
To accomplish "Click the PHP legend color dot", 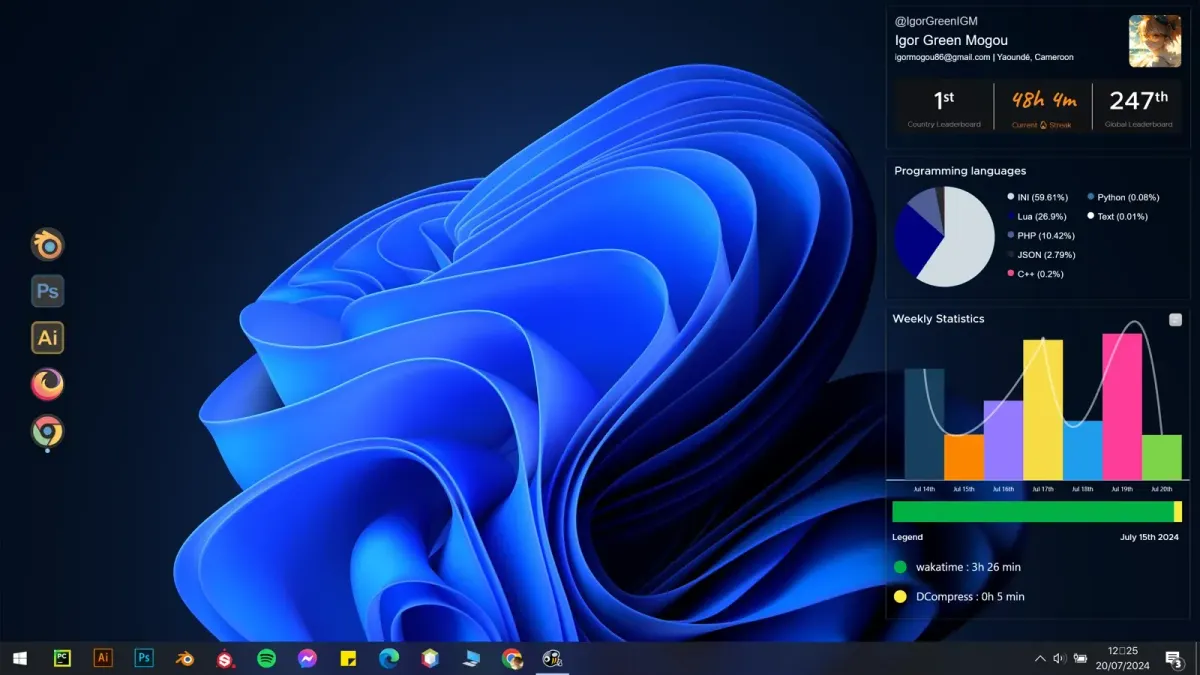I will 1011,235.
